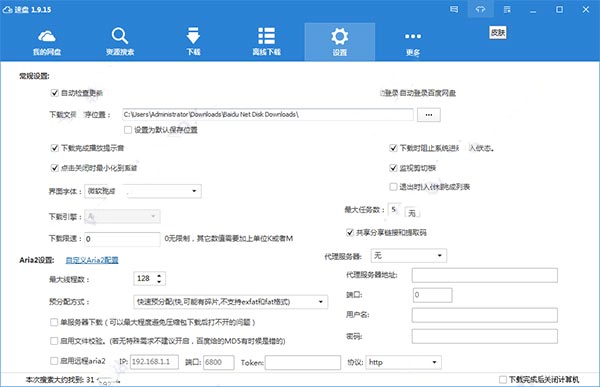
Task: Enable 启用远程aria2 checkbox
Action: [54, 361]
